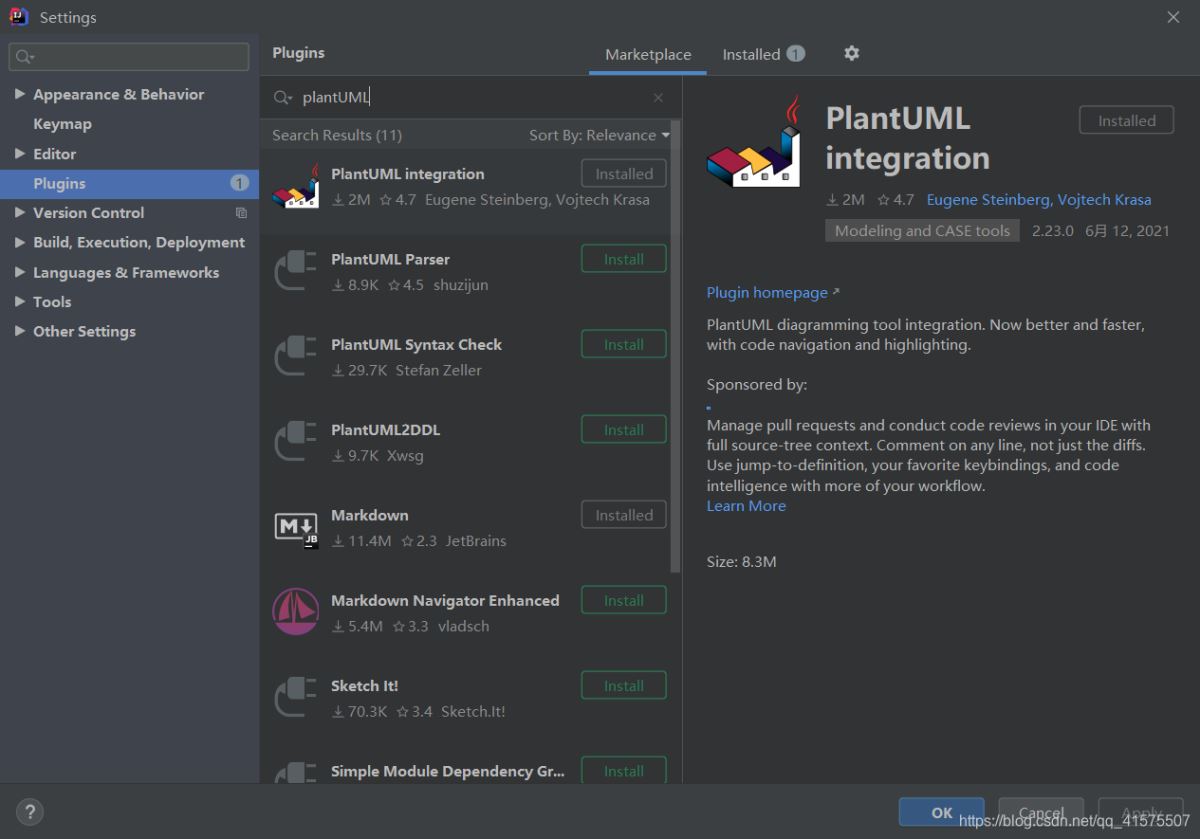Switch to the Marketplace tab
Viewport: 1200px width, 839px height.
tap(648, 55)
